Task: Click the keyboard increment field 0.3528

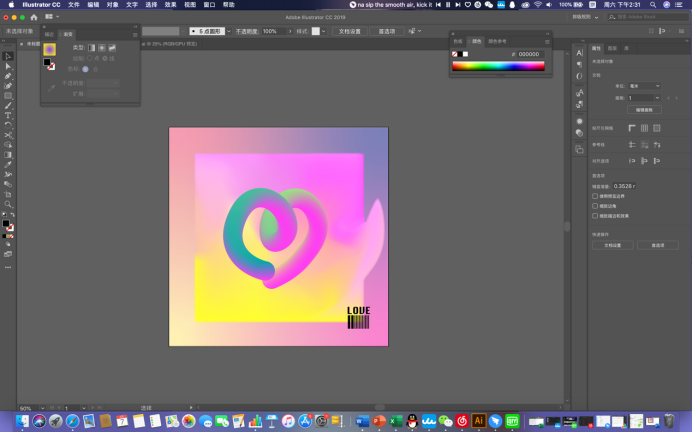Action: [624, 186]
